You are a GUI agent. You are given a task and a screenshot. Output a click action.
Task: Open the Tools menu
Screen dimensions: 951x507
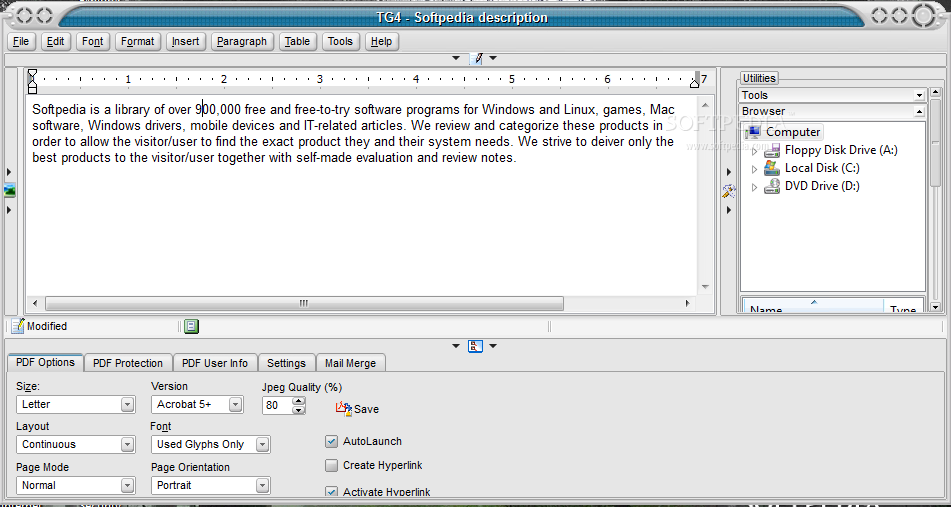[x=340, y=41]
